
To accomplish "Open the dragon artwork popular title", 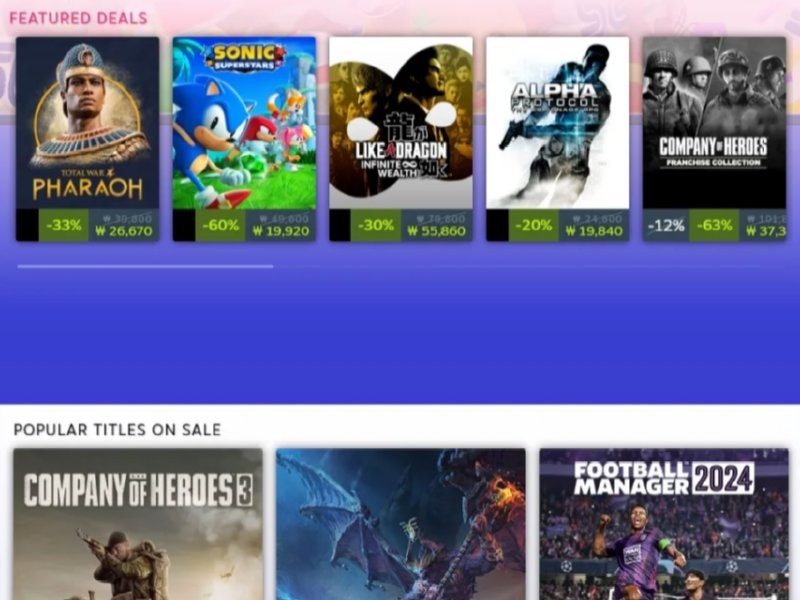I will pyautogui.click(x=401, y=524).
